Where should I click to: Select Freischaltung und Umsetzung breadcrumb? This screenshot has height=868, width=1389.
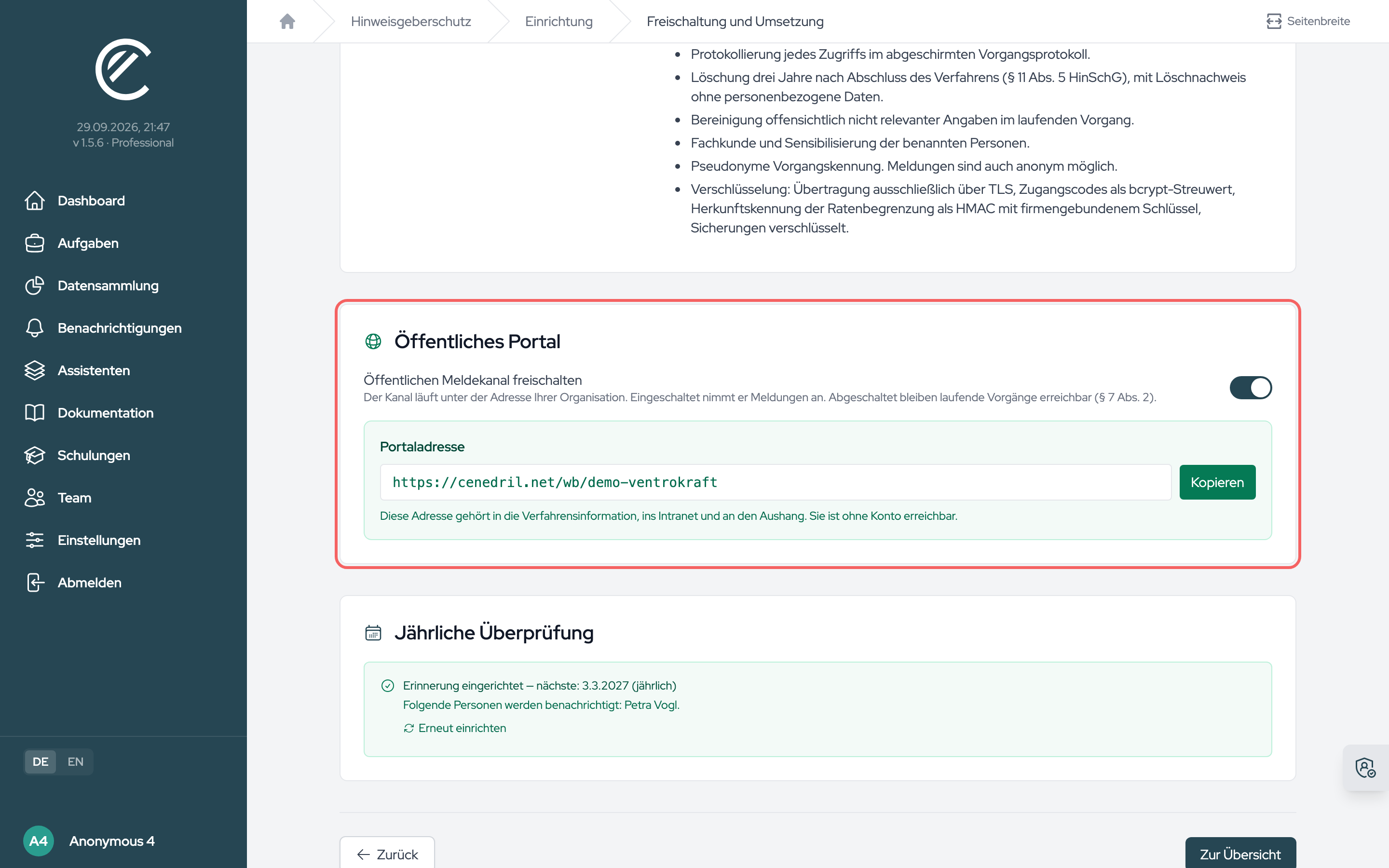click(x=735, y=21)
